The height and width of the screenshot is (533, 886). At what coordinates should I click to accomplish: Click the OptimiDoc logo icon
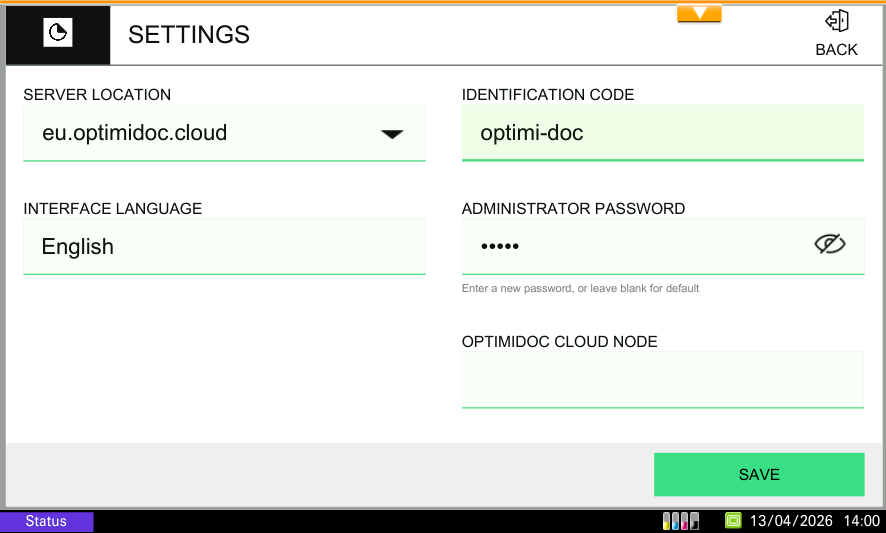pos(58,34)
